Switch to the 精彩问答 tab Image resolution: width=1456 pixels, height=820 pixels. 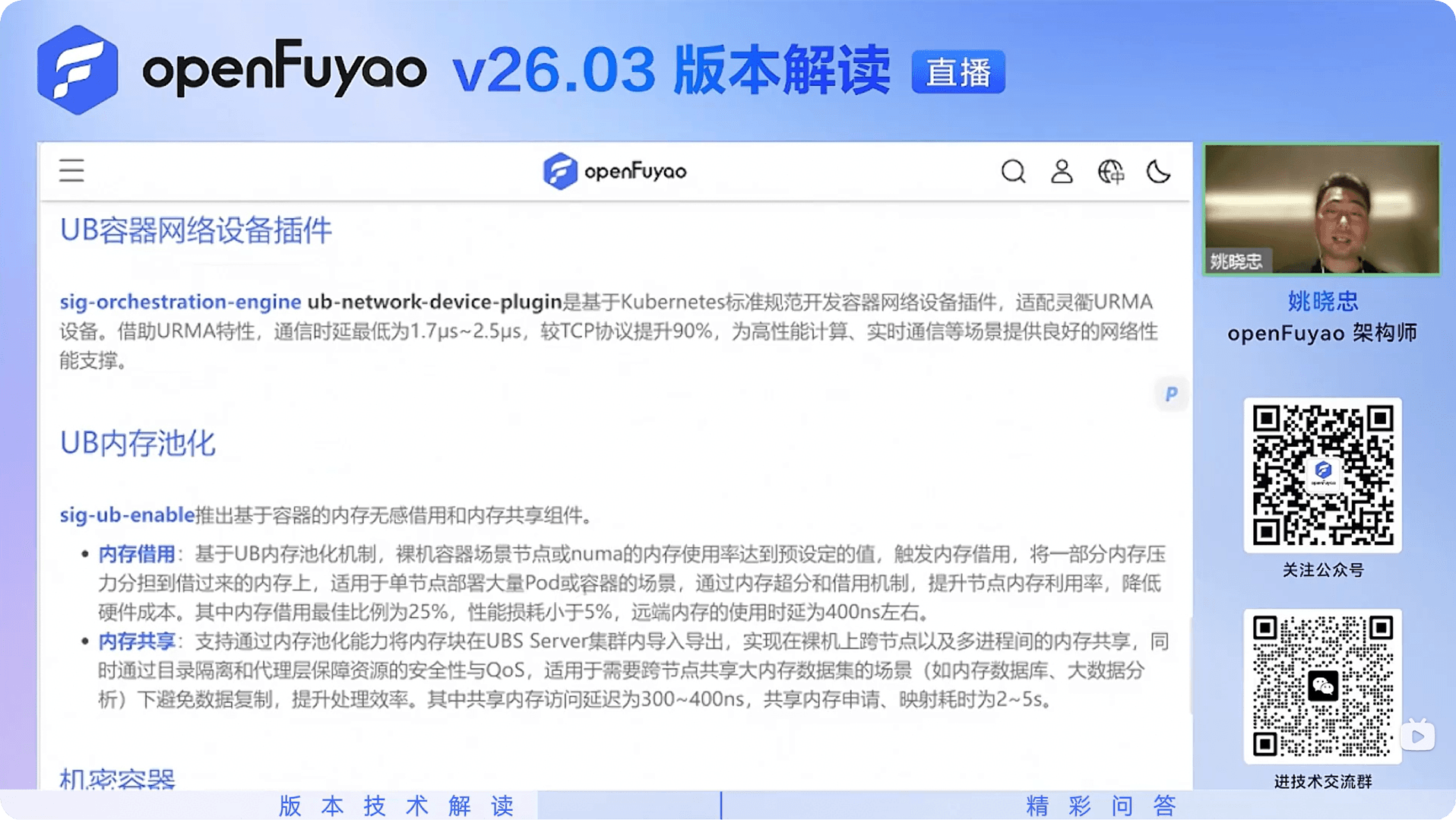coord(1101,806)
